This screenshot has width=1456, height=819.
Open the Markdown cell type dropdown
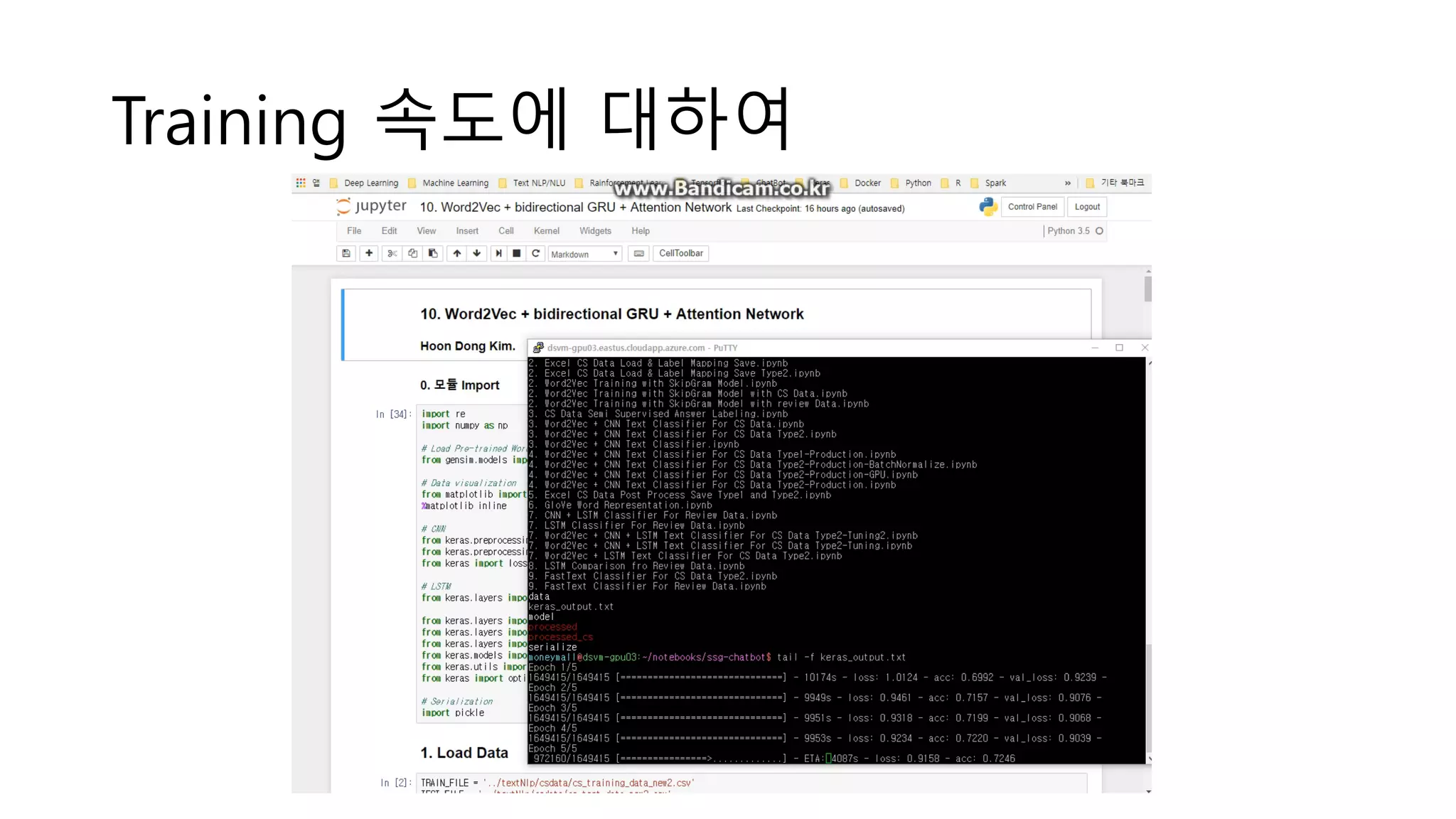tap(584, 254)
